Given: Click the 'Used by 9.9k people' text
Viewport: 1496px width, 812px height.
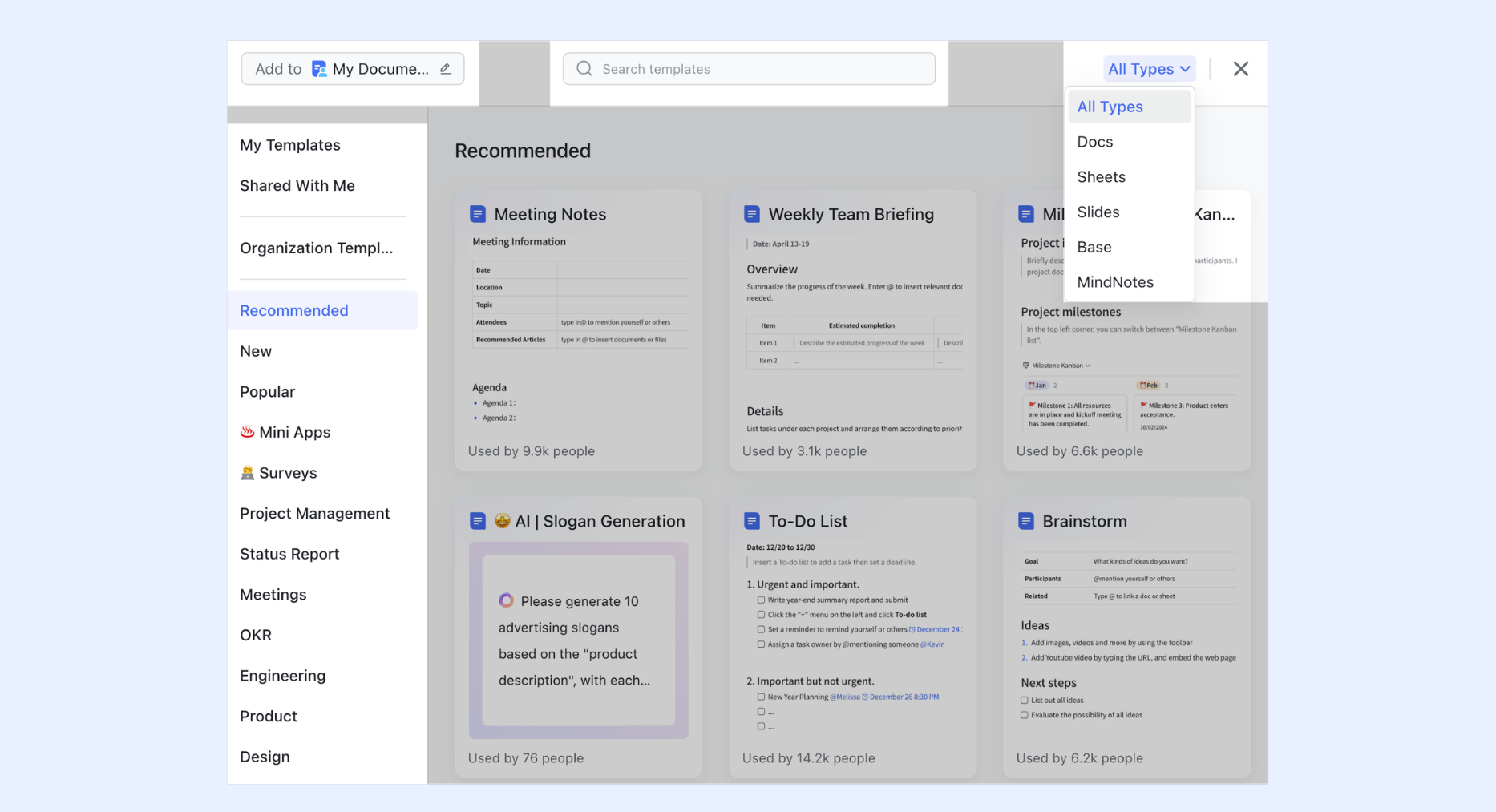Looking at the screenshot, I should point(532,451).
